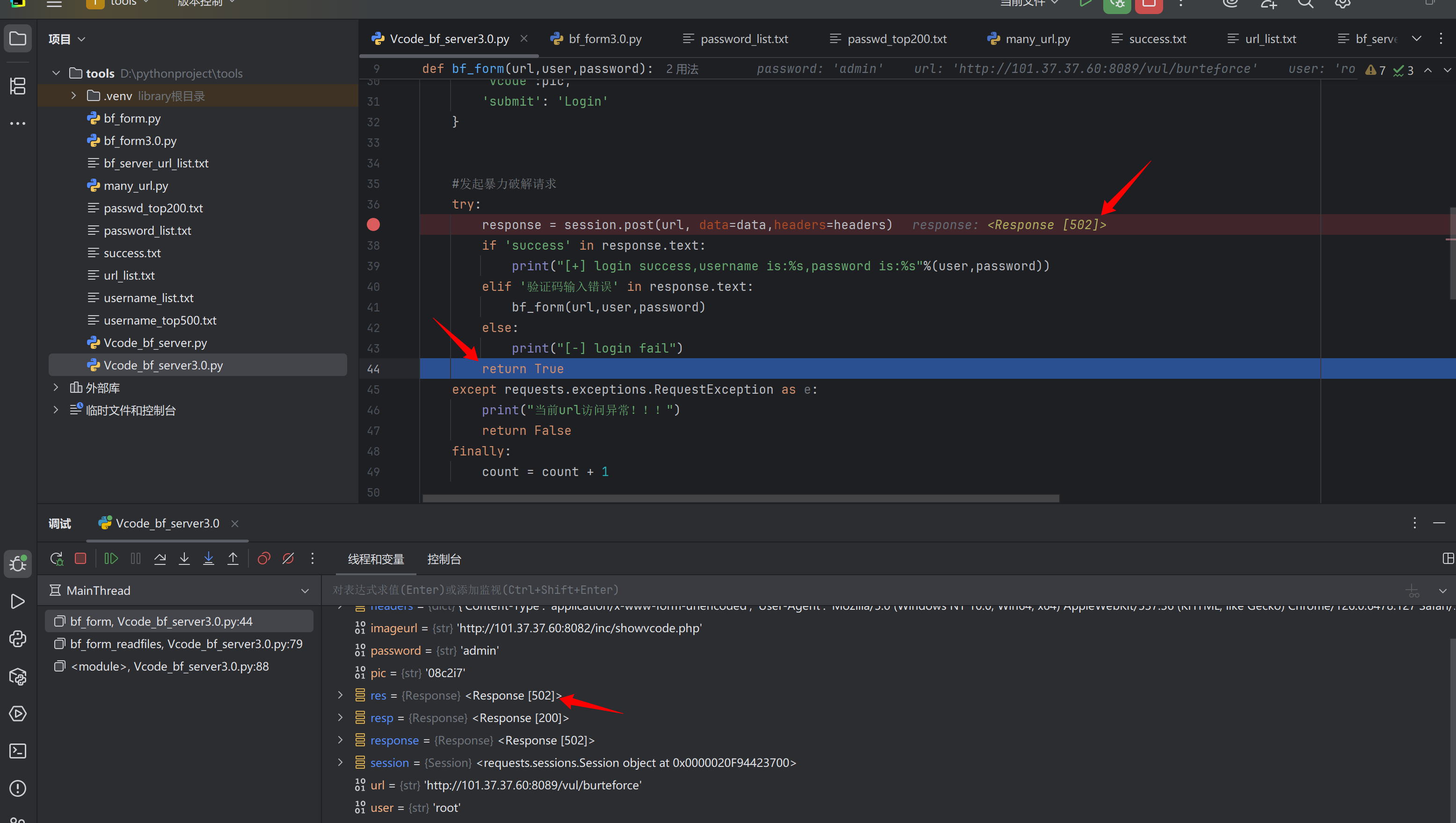Open the Problems tool window icon
Image resolution: width=1456 pixels, height=823 pixels.
(17, 788)
